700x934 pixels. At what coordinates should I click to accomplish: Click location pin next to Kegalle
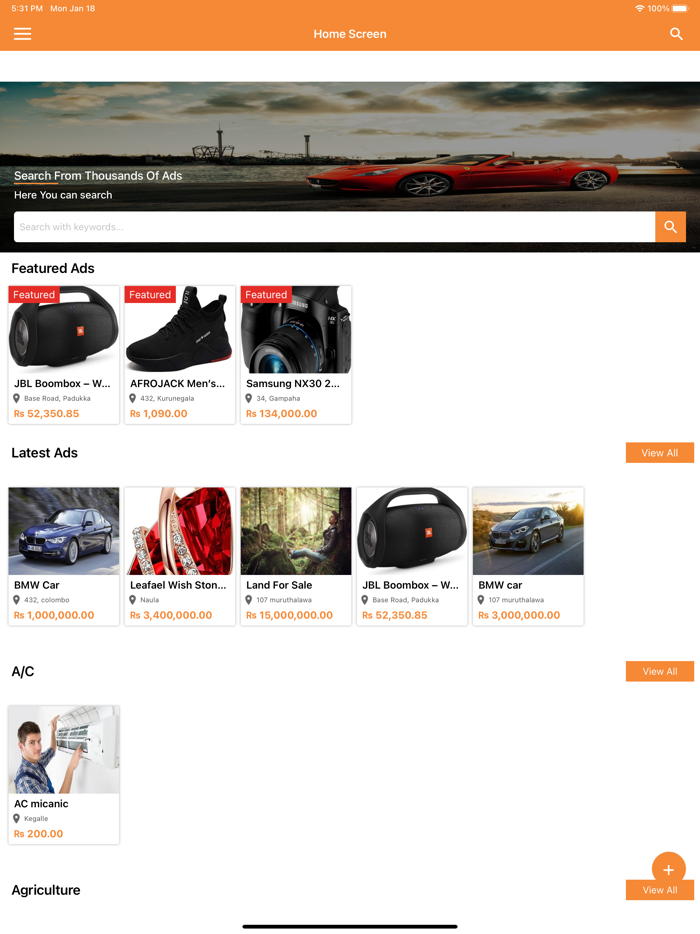tap(17, 818)
